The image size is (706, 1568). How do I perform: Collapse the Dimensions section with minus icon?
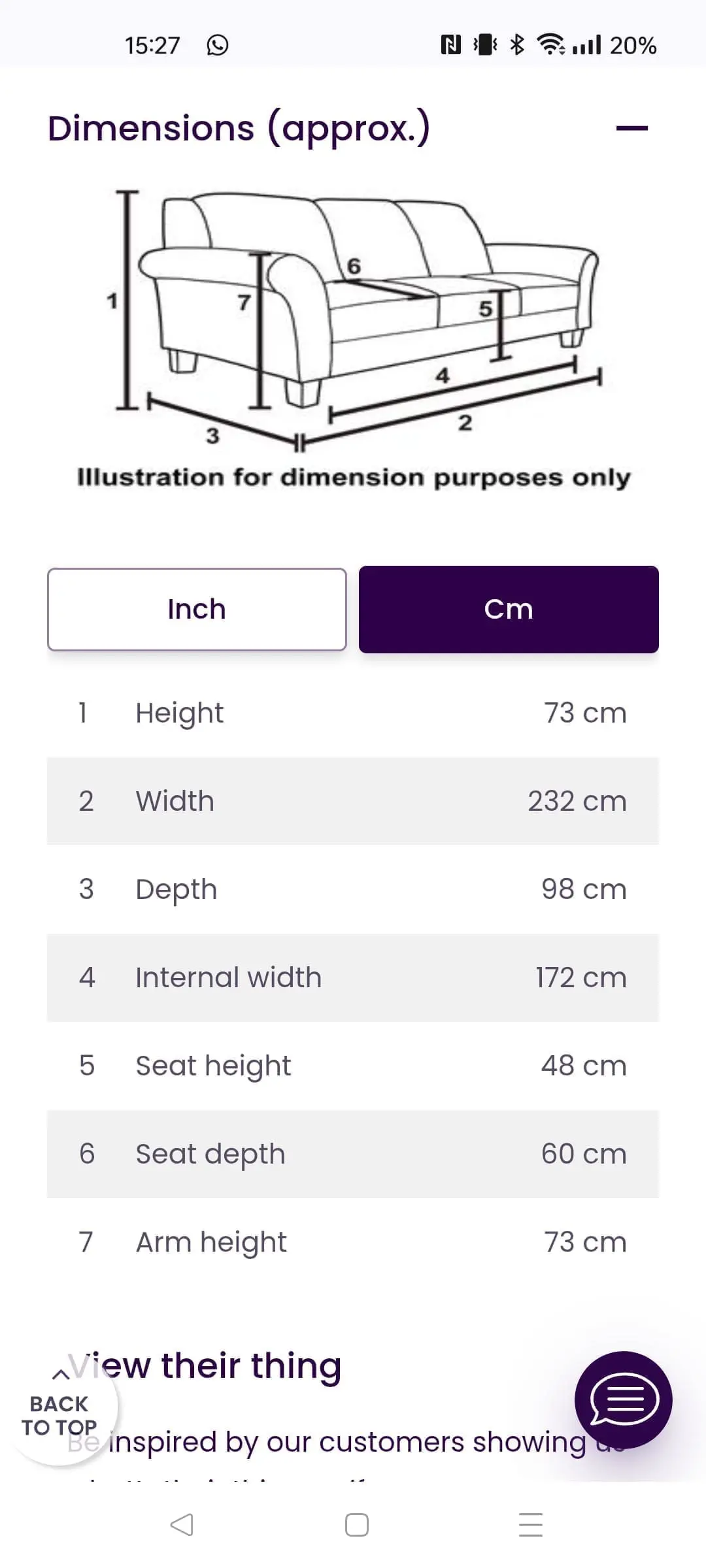(x=631, y=128)
